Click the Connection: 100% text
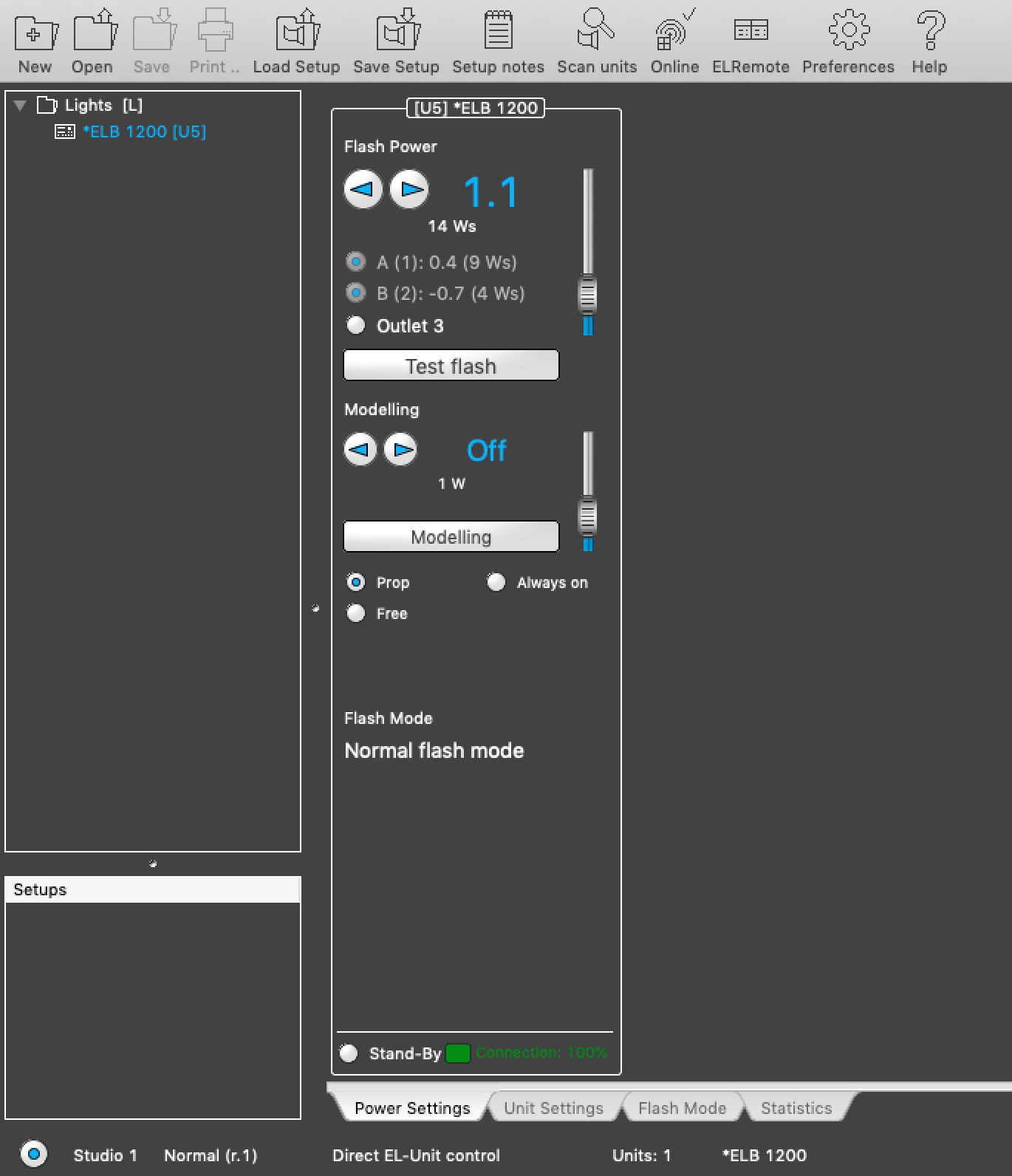The height and width of the screenshot is (1176, 1012). click(x=541, y=1053)
